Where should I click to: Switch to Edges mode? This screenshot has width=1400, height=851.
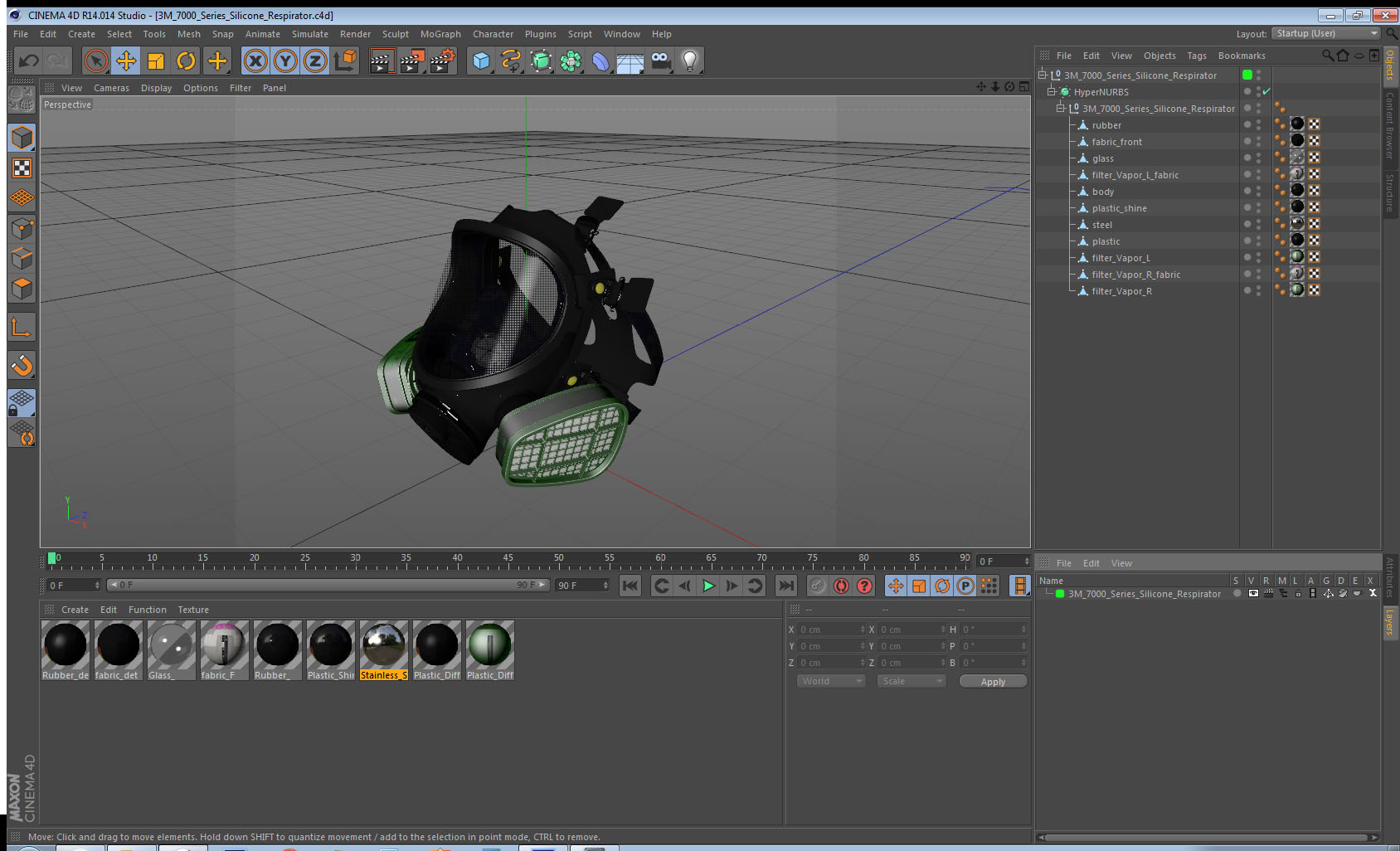point(22,258)
